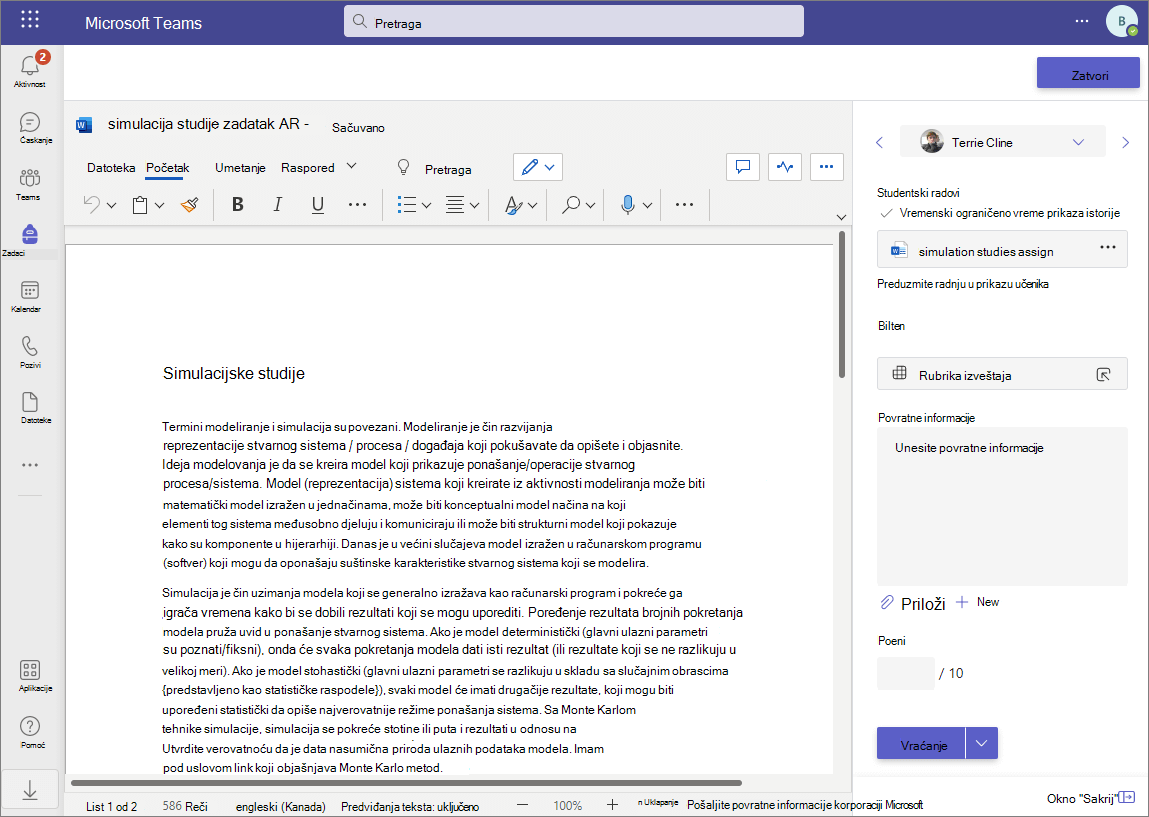The height and width of the screenshot is (817, 1149).
Task: Click New feedback file link
Action: [x=978, y=602]
